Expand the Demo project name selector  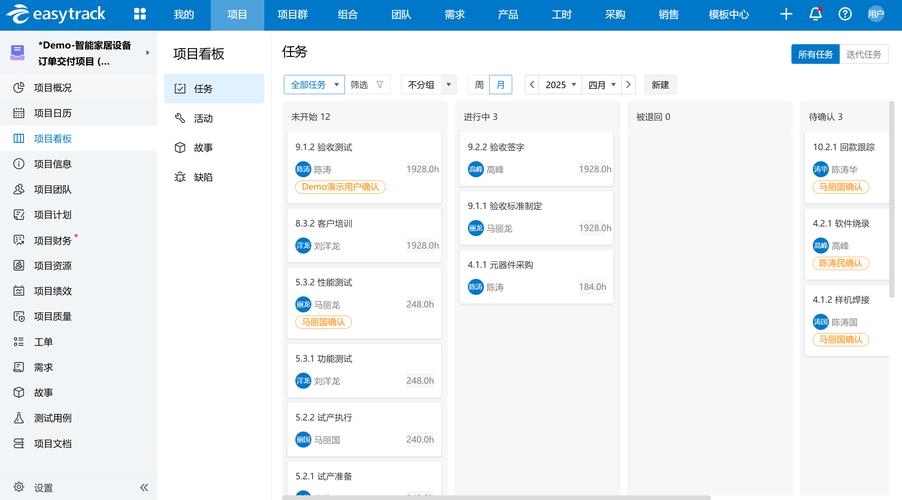(147, 52)
